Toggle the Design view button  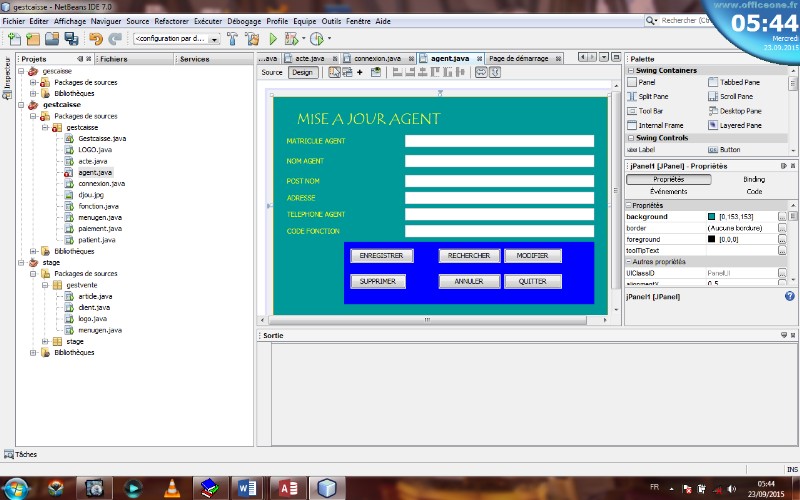coord(302,72)
